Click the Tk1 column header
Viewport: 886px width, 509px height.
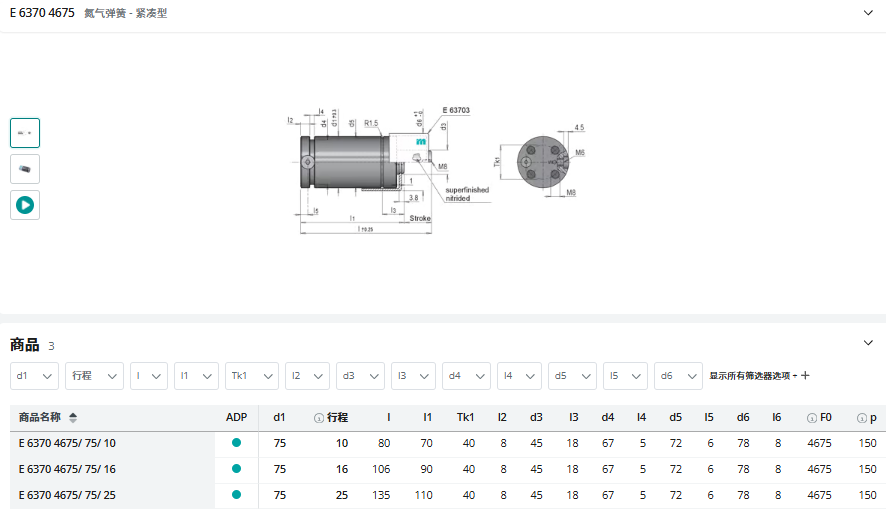pos(465,417)
